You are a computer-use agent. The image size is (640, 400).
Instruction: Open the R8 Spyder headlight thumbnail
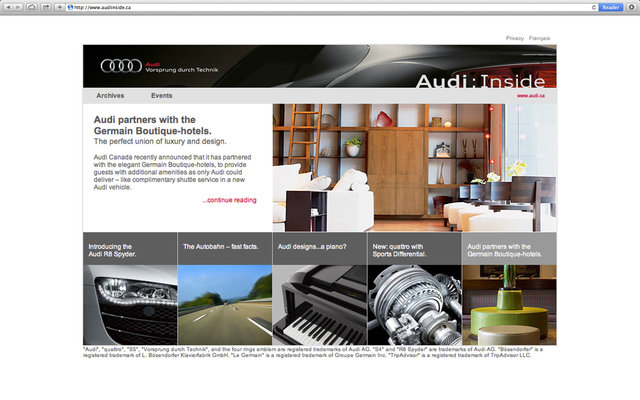coord(130,305)
